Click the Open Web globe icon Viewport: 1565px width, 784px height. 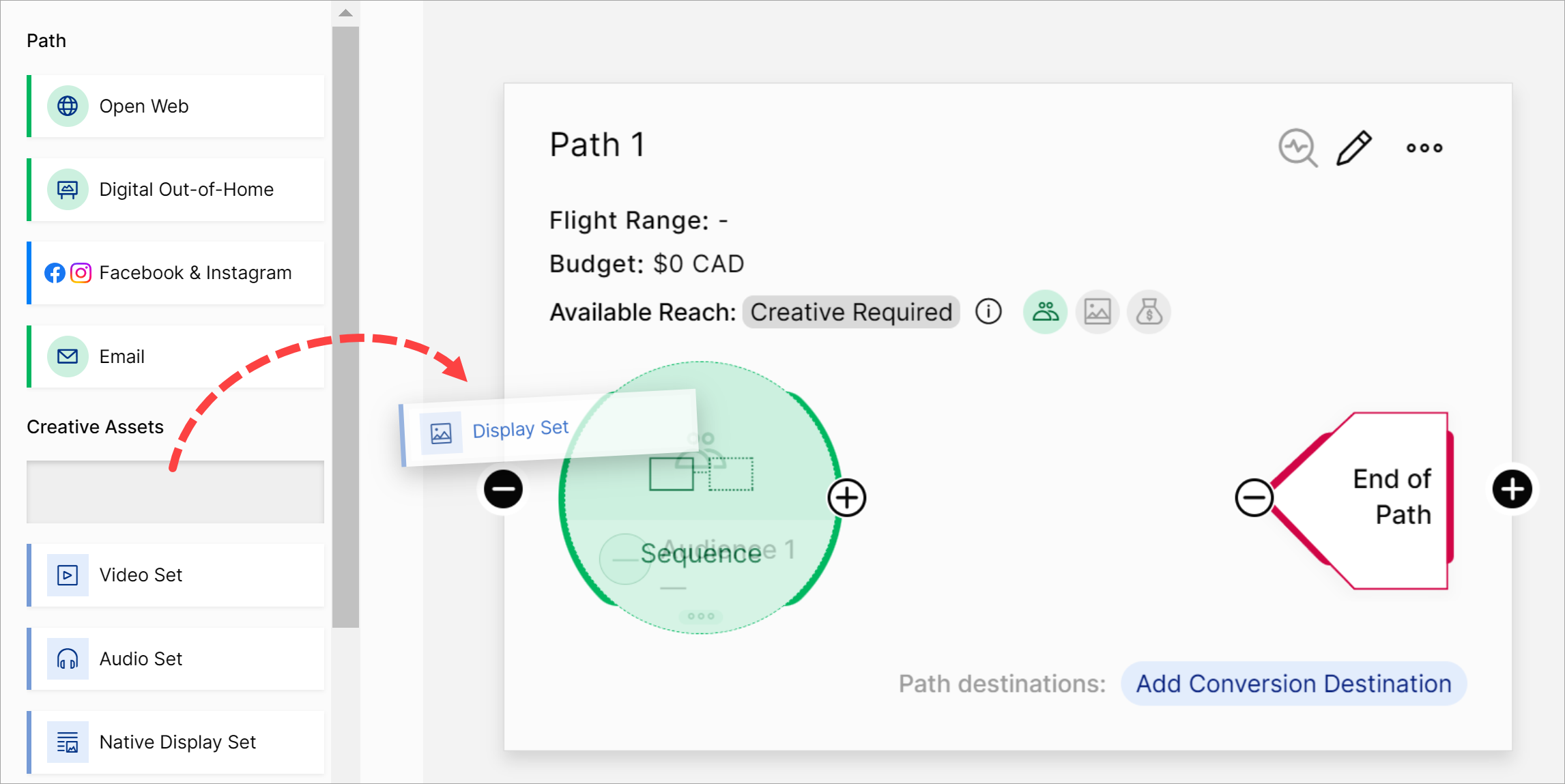68,106
